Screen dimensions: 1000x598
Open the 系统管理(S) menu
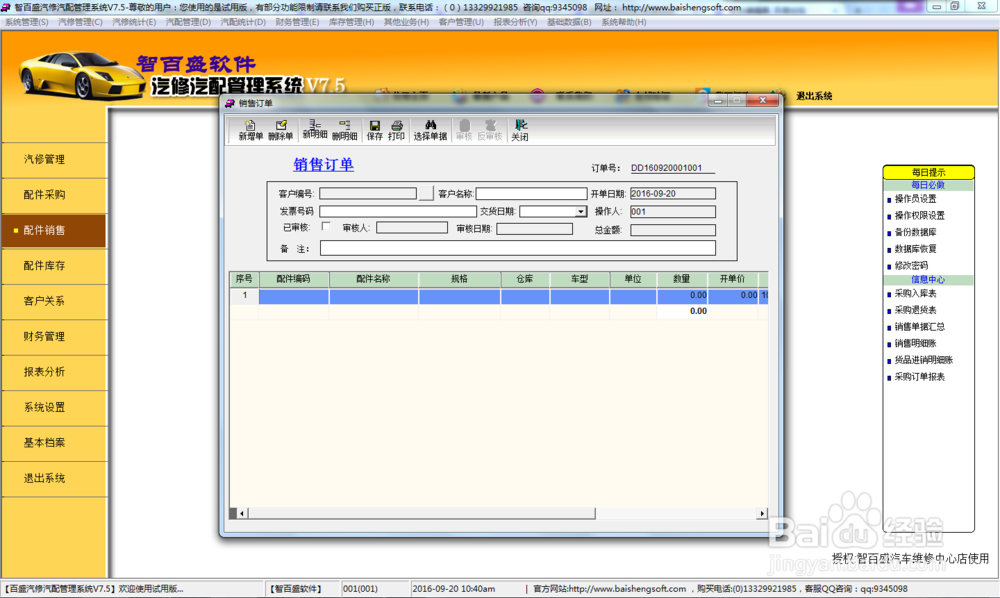click(27, 22)
